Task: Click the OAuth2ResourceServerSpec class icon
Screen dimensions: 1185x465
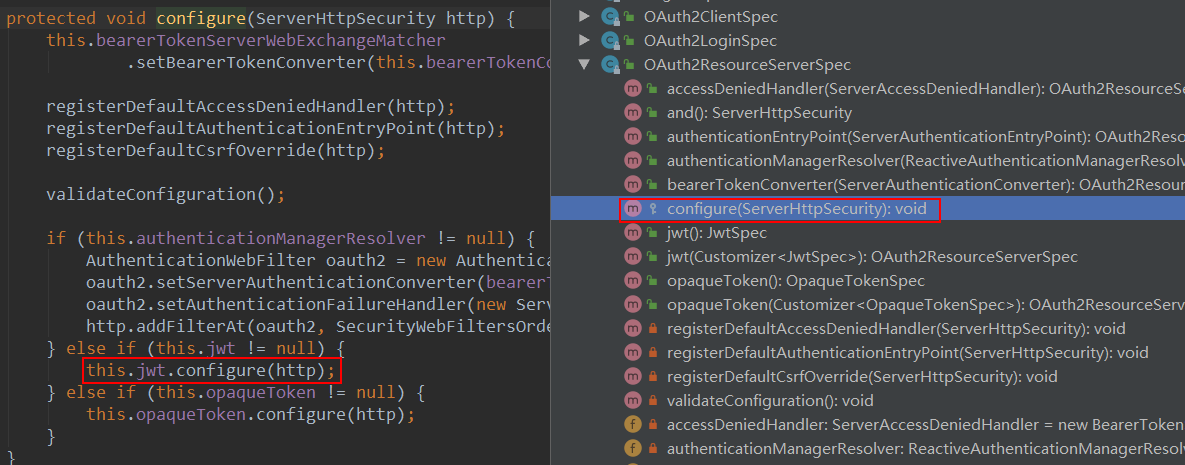Action: click(609, 64)
